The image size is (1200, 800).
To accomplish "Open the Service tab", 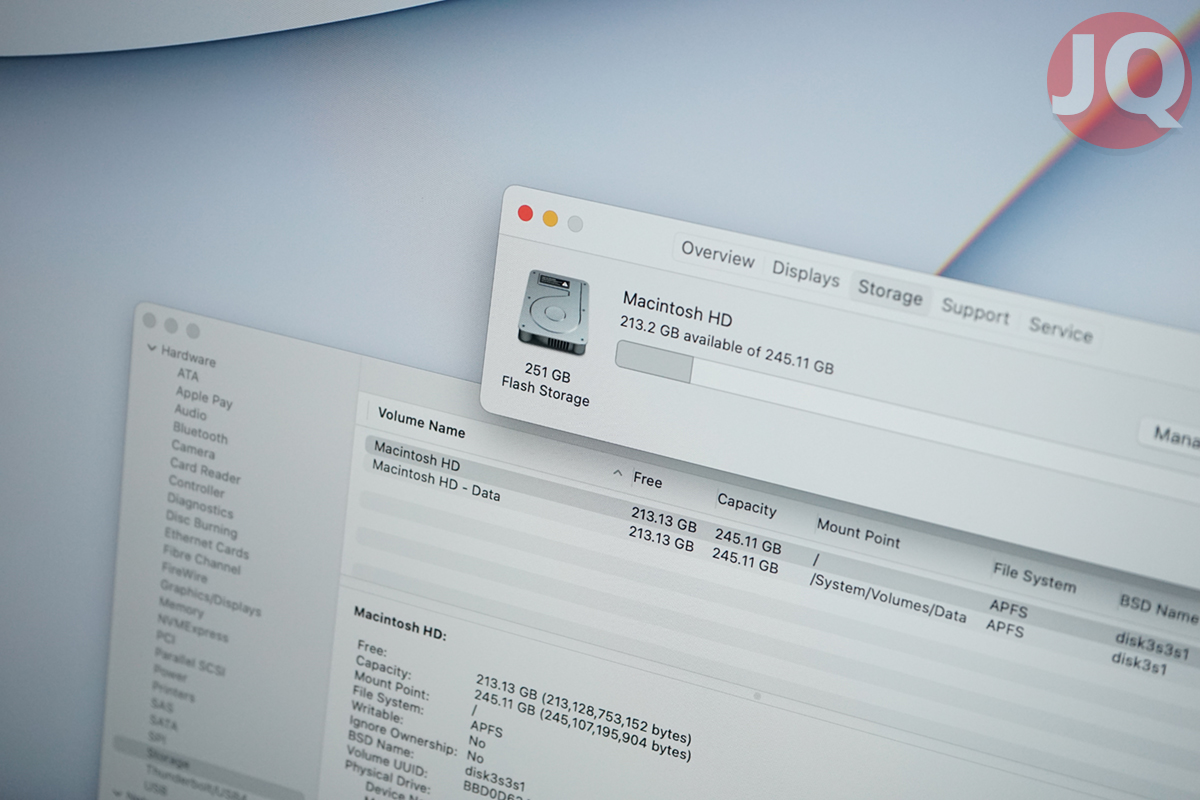I will (x=1060, y=331).
